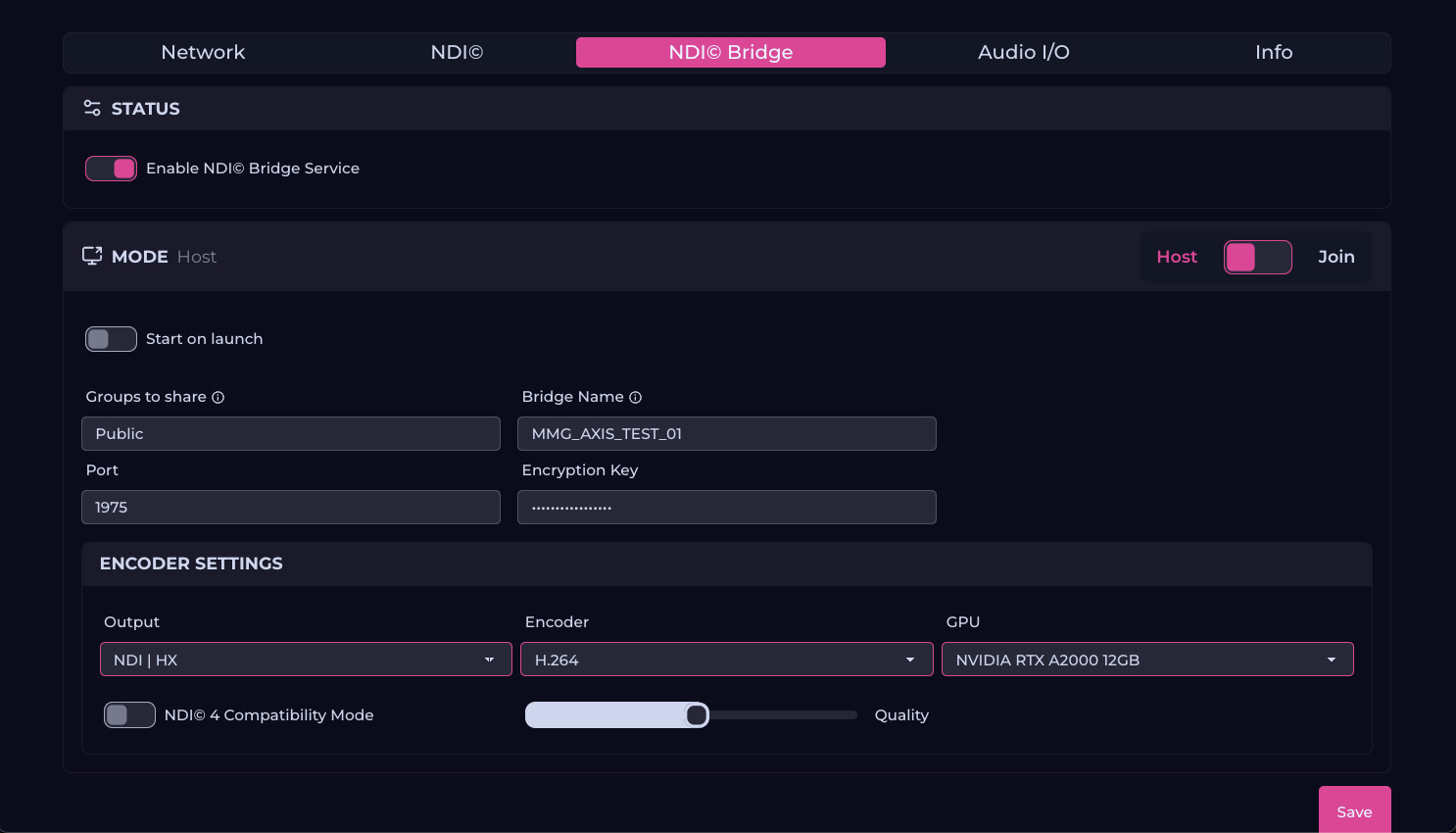
Task: Expand the Encoder H.264 dropdown
Action: point(726,660)
